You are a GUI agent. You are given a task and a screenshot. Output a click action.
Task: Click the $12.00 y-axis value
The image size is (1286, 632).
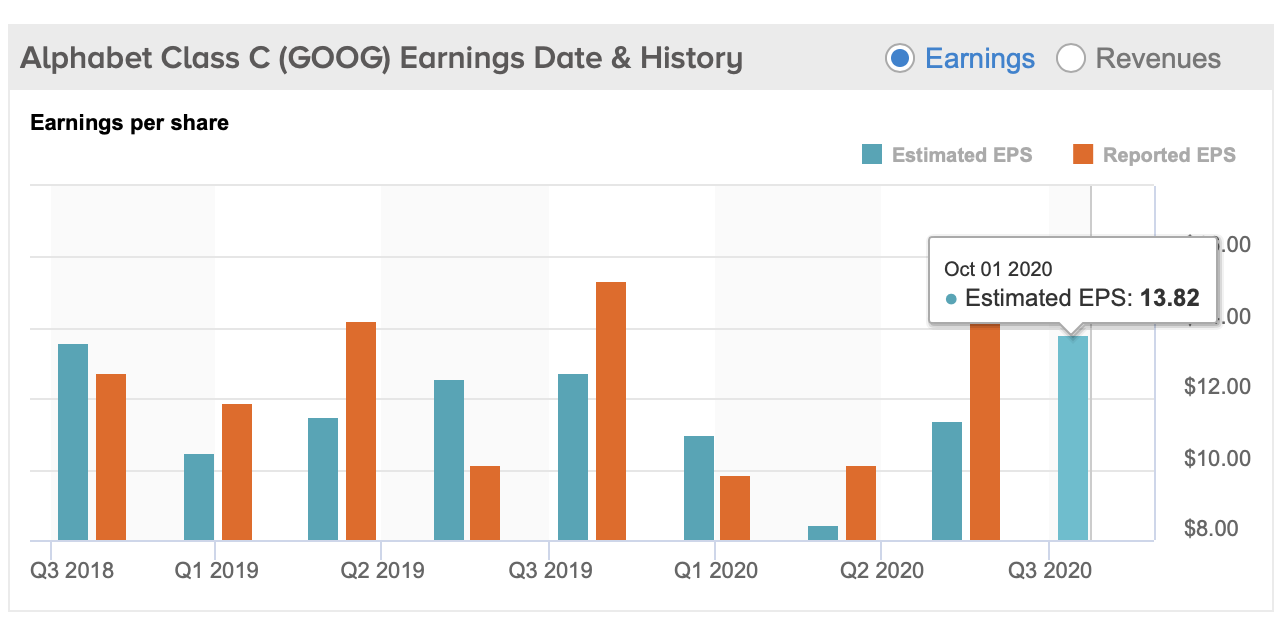(x=1217, y=387)
